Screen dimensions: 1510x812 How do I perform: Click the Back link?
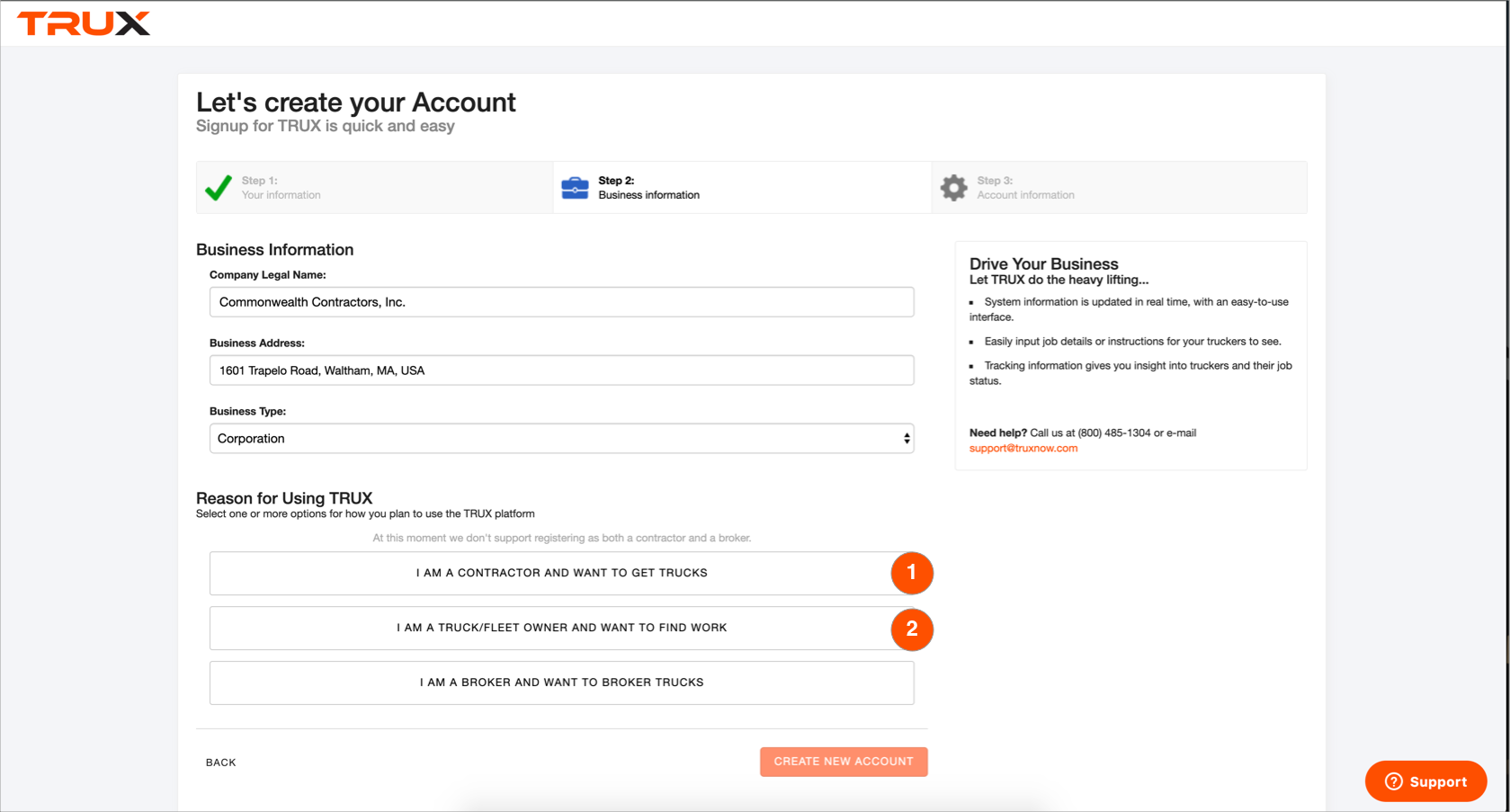pyautogui.click(x=220, y=763)
